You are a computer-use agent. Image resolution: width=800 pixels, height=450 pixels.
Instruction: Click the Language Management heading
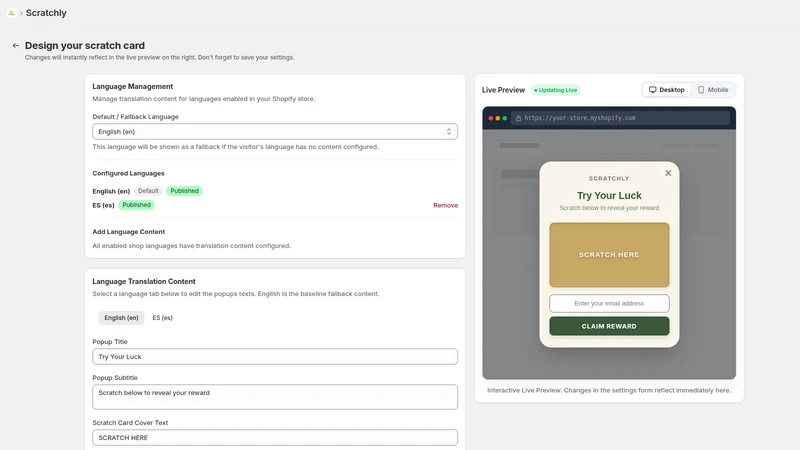[133, 86]
